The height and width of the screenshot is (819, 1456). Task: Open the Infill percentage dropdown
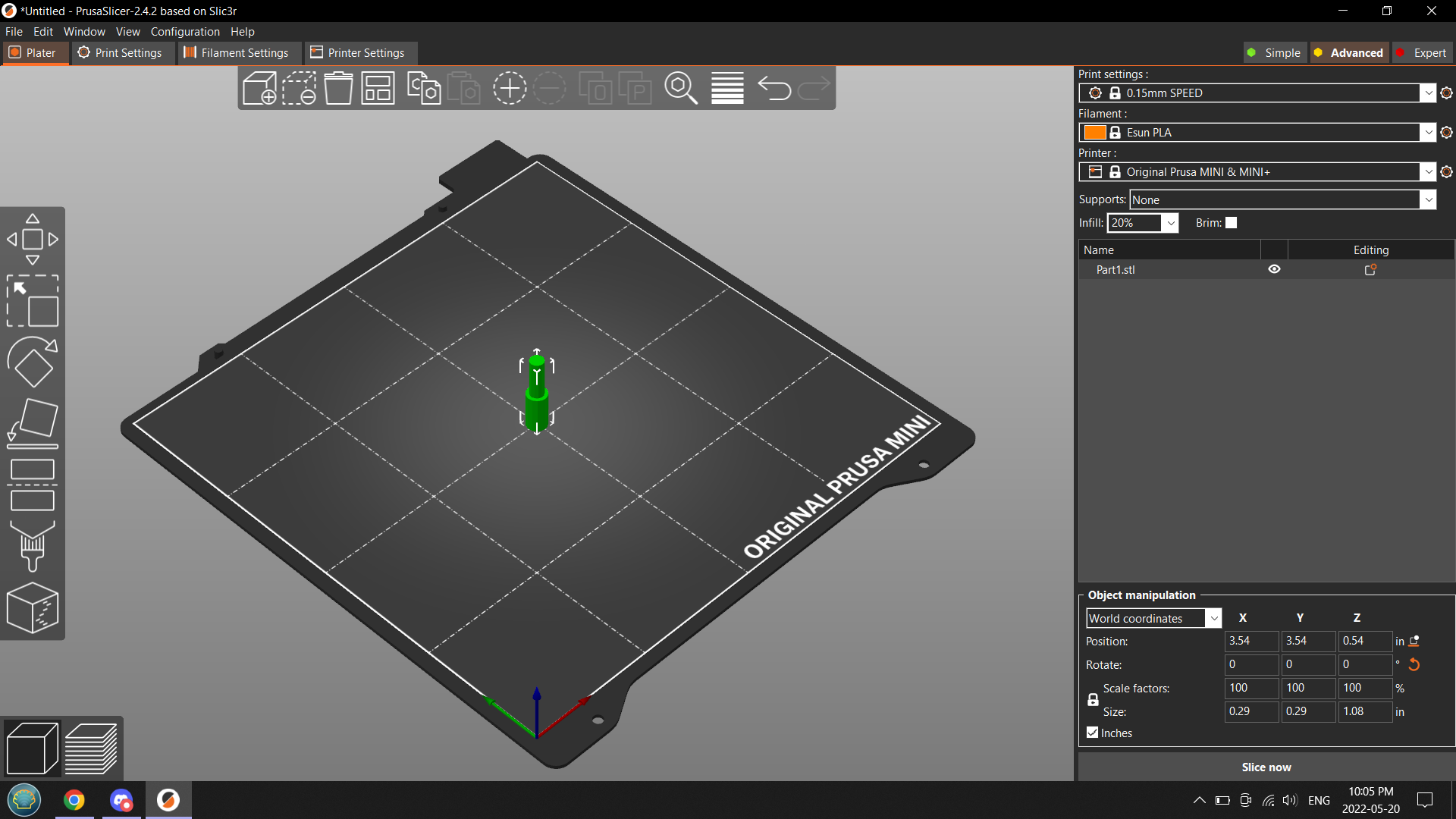tap(1171, 223)
